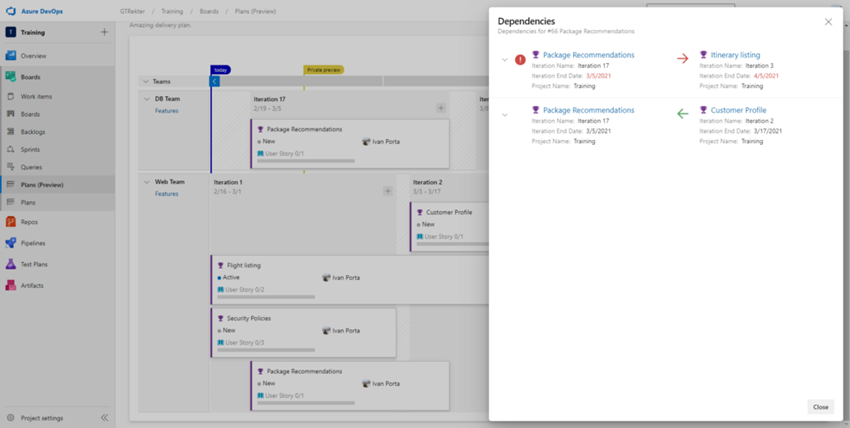Open Package Recommendations link with error

pos(589,55)
